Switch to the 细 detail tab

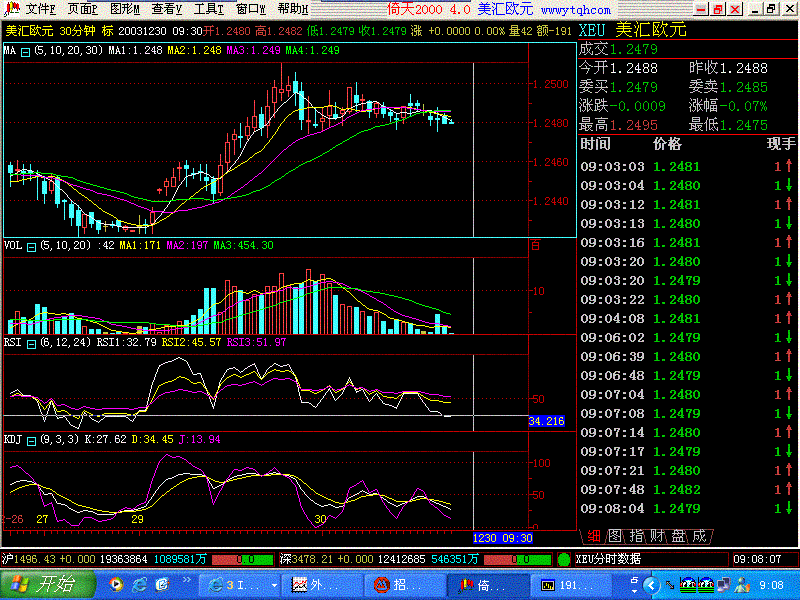593,536
